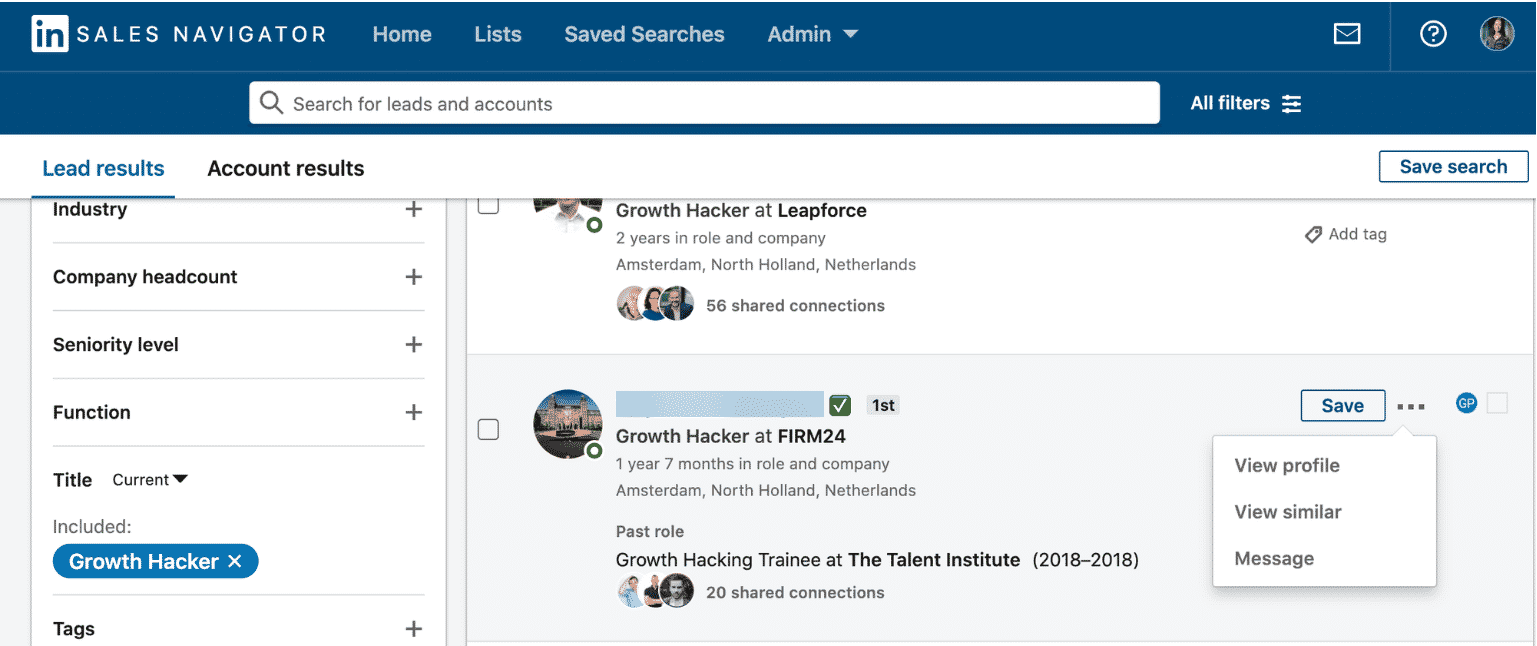The width and height of the screenshot is (1537, 646).
Task: Click the help question mark icon
Action: [1433, 33]
